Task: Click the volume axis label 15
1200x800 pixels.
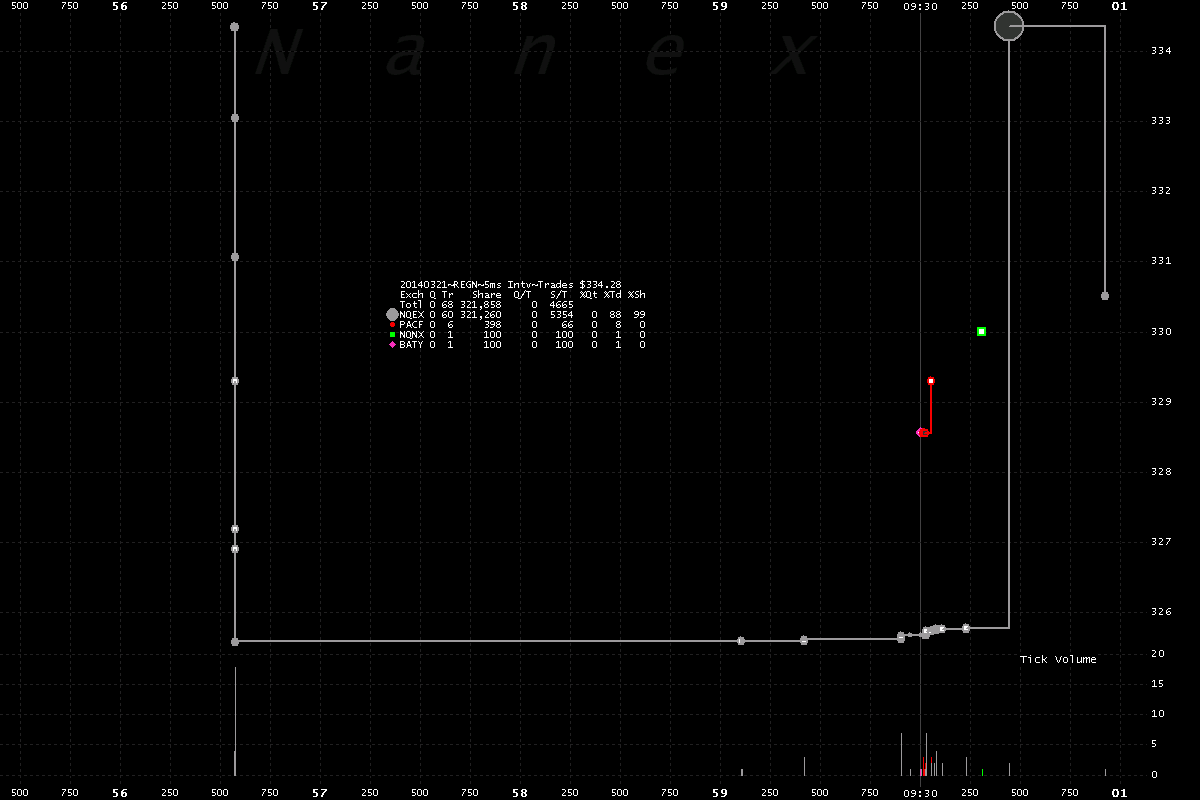Action: point(1157,684)
